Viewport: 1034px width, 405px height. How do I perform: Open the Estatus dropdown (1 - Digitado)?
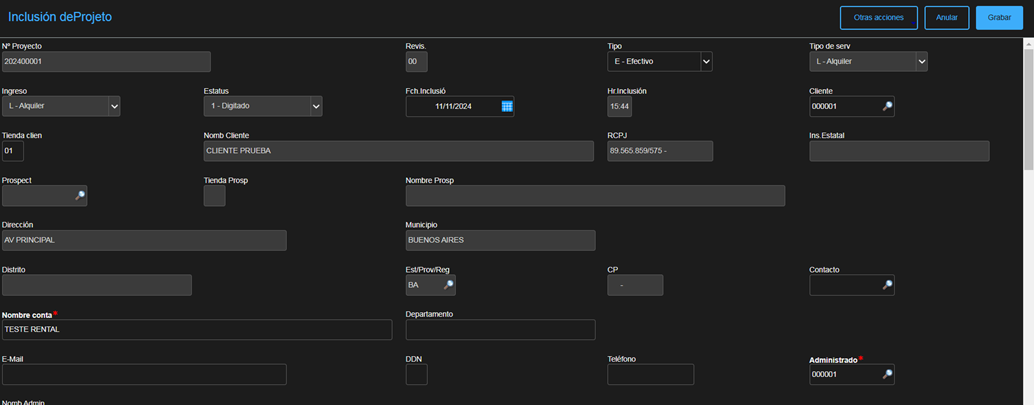pyautogui.click(x=316, y=106)
